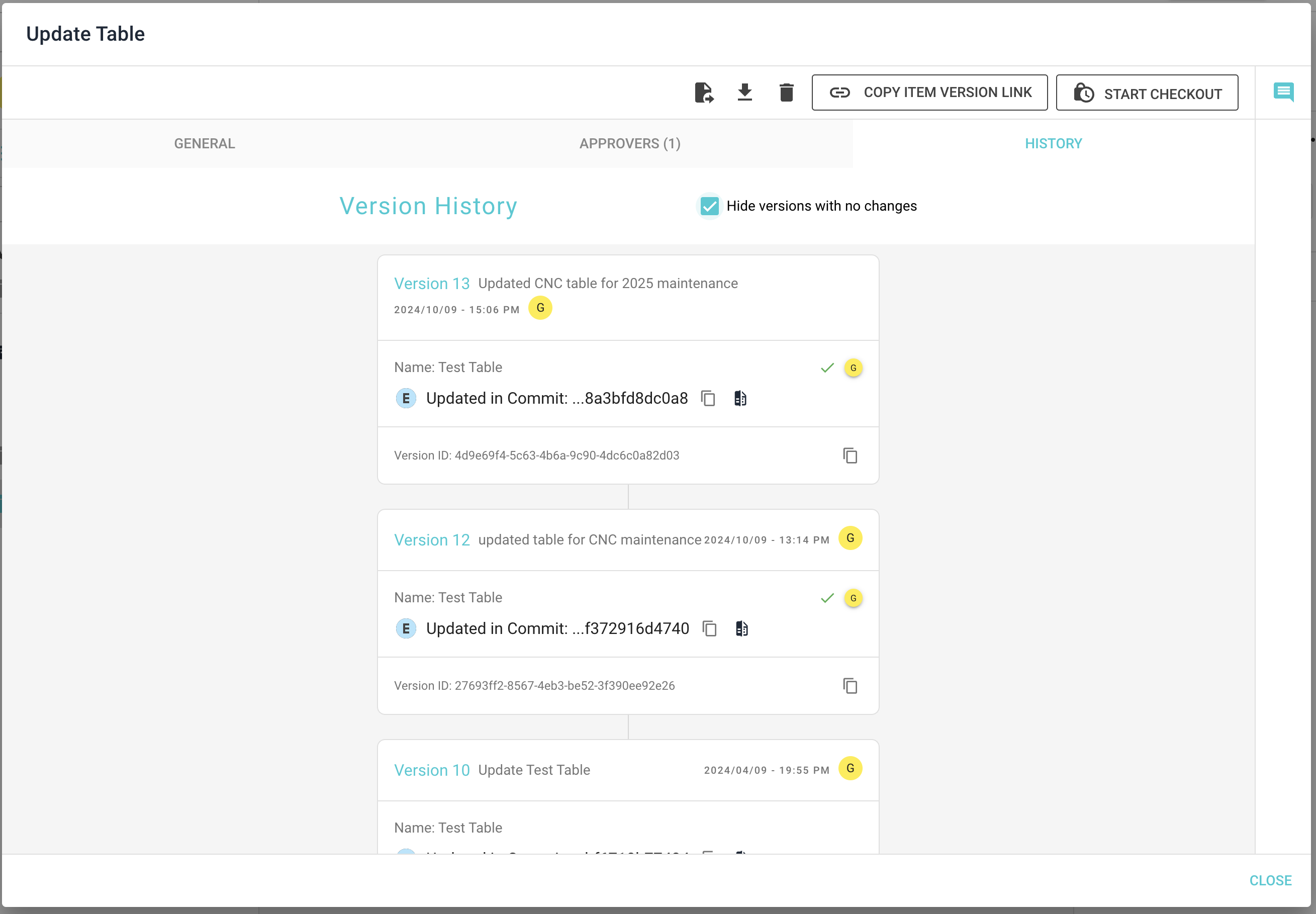Open the Version 12 link
1316x914 pixels.
click(x=432, y=540)
